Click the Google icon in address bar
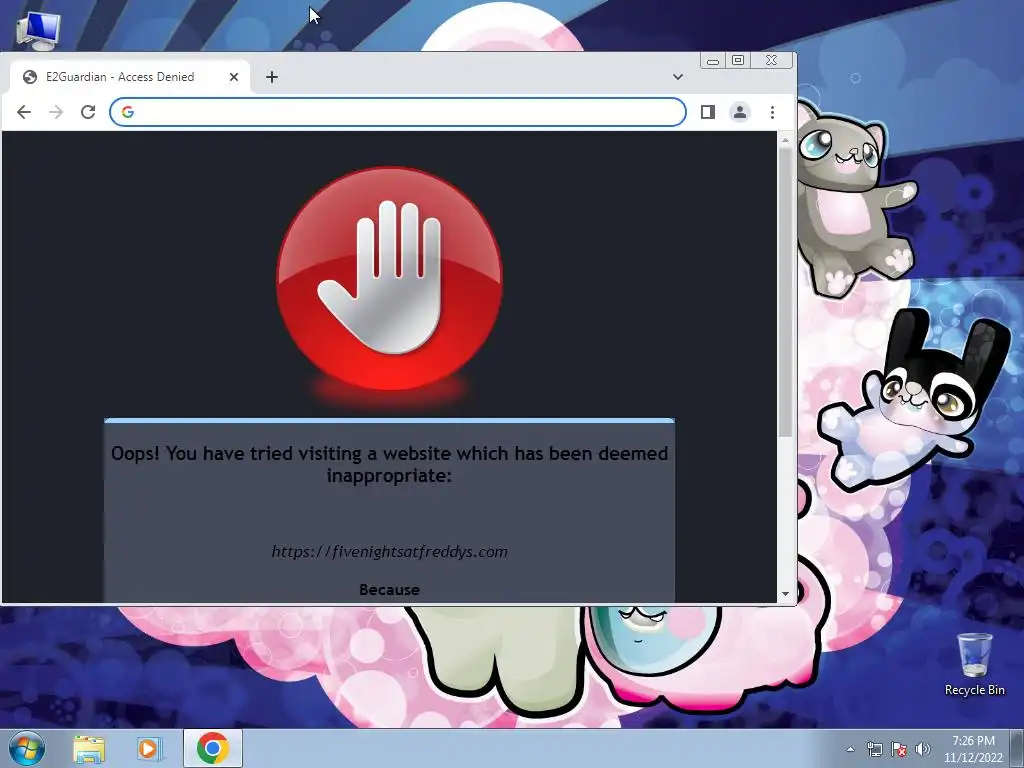1024x768 pixels. [x=128, y=112]
